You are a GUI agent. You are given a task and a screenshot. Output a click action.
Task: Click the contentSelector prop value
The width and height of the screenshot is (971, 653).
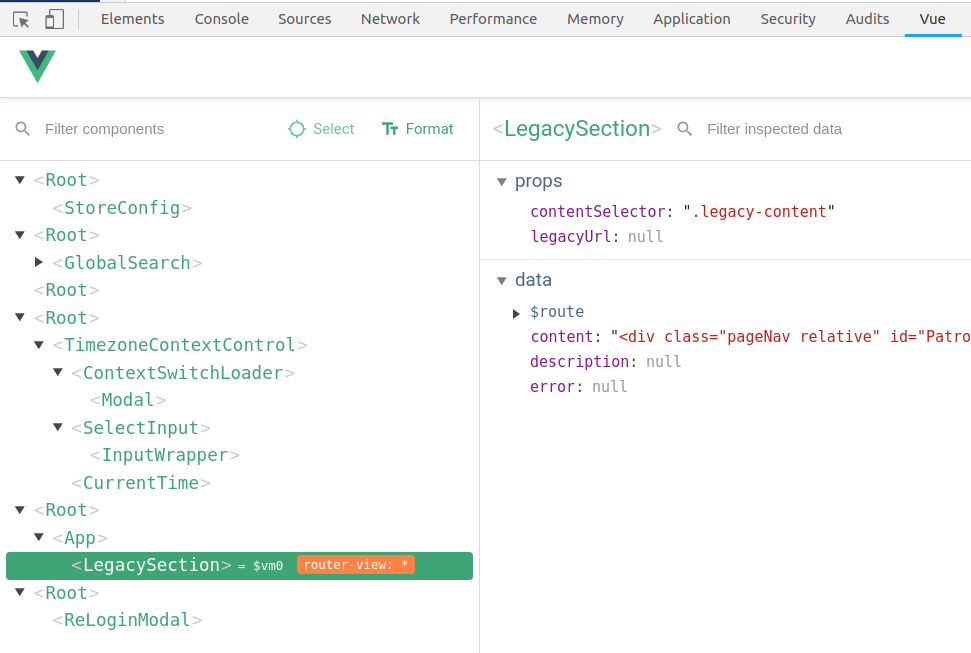(x=759, y=212)
